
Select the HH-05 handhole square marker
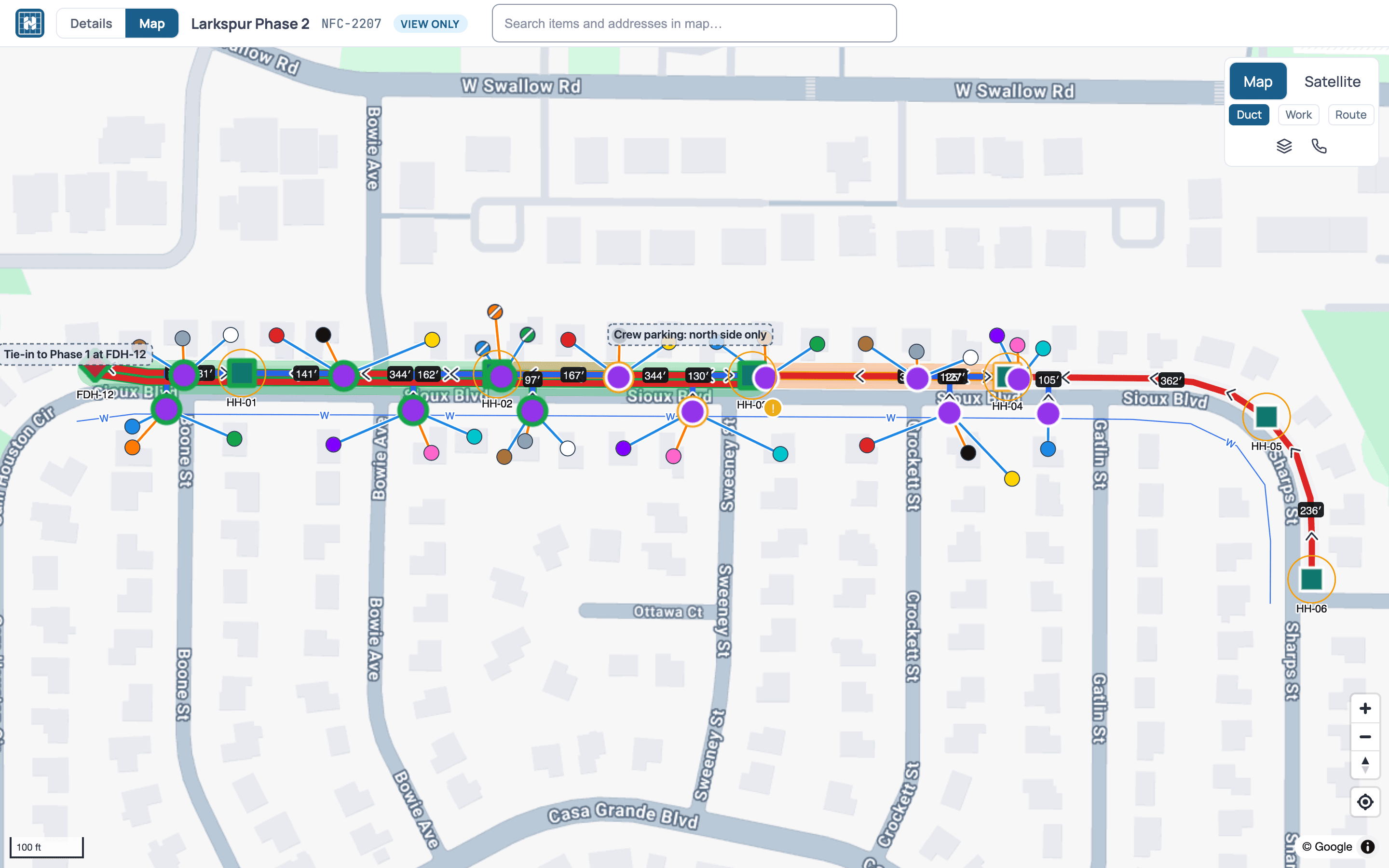pyautogui.click(x=1266, y=417)
